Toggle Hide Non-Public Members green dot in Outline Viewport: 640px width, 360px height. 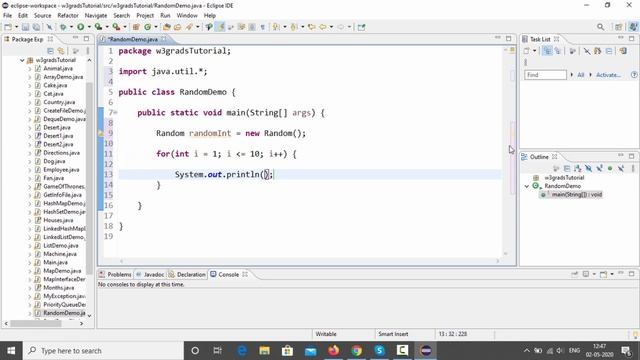[x=610, y=168]
